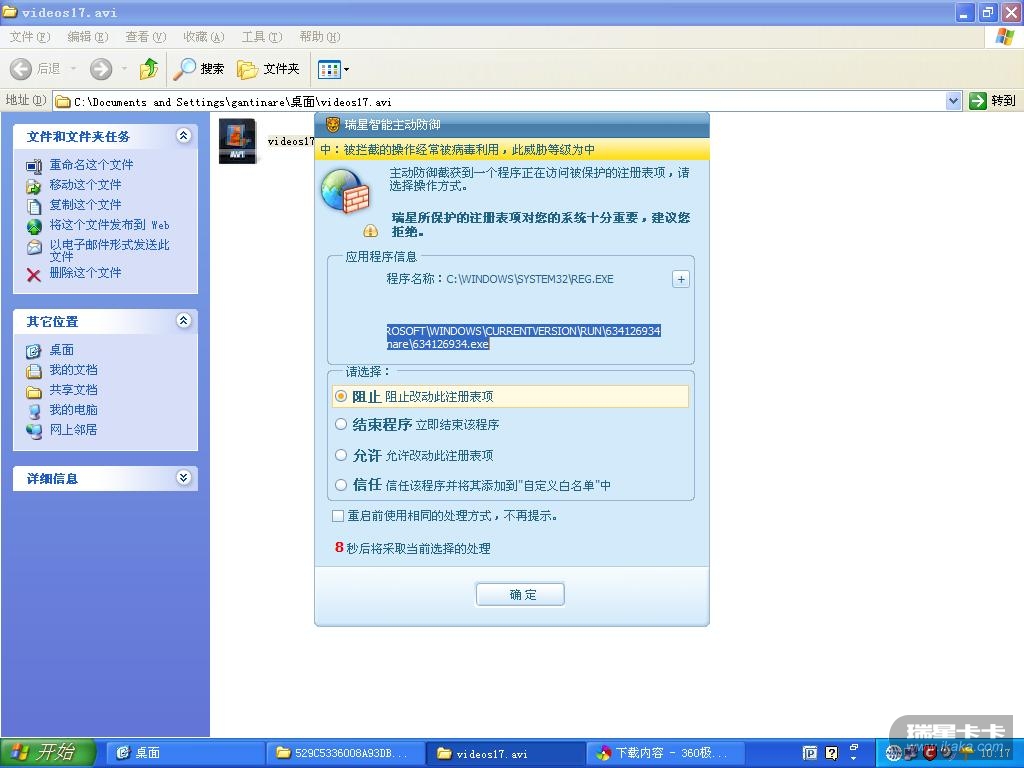Open the 搜索 search tool
This screenshot has height=768, width=1024.
pyautogui.click(x=199, y=69)
